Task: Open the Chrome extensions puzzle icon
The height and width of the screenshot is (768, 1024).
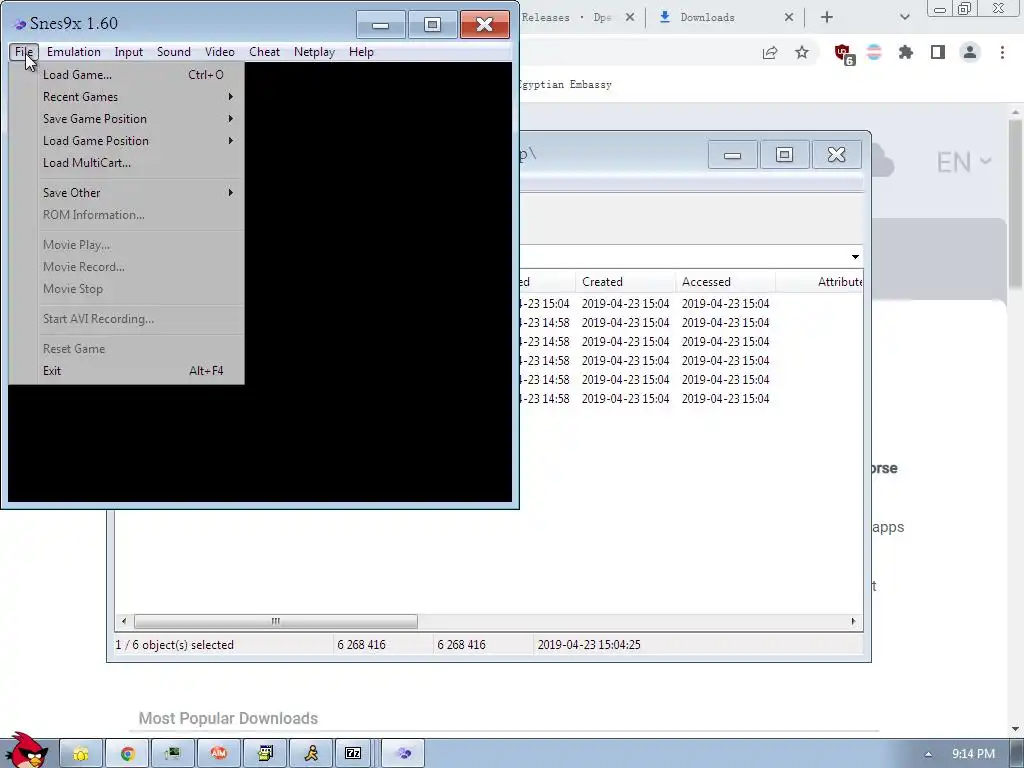Action: [x=906, y=53]
